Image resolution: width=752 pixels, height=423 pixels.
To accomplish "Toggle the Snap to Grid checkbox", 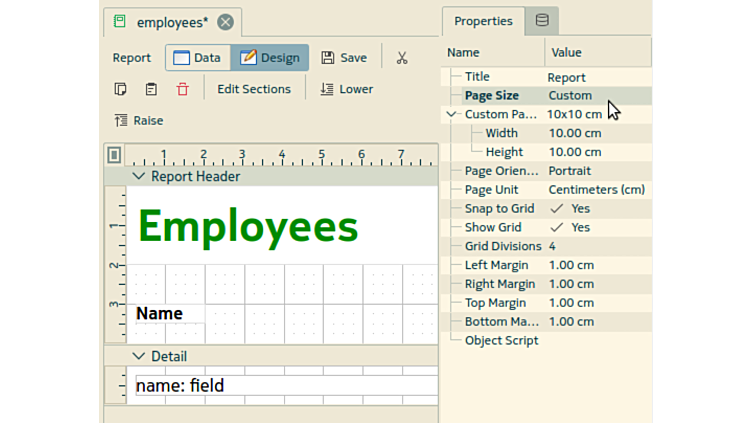I will pos(557,209).
